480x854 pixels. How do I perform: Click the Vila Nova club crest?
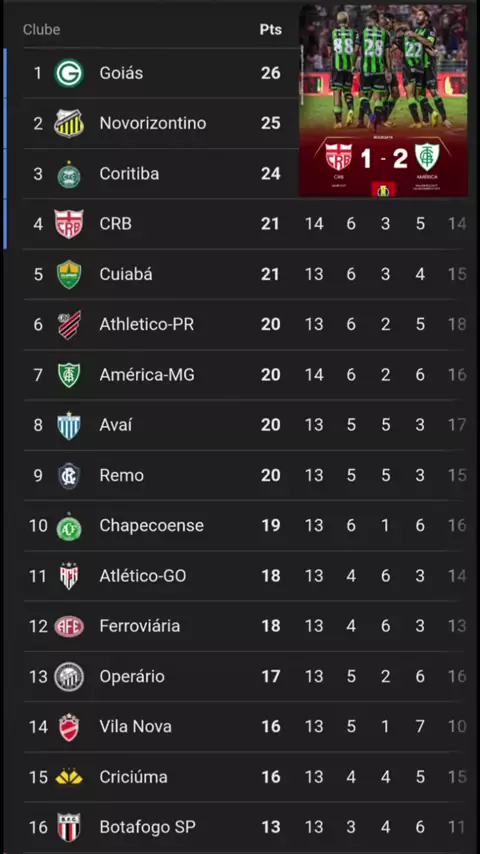(69, 727)
